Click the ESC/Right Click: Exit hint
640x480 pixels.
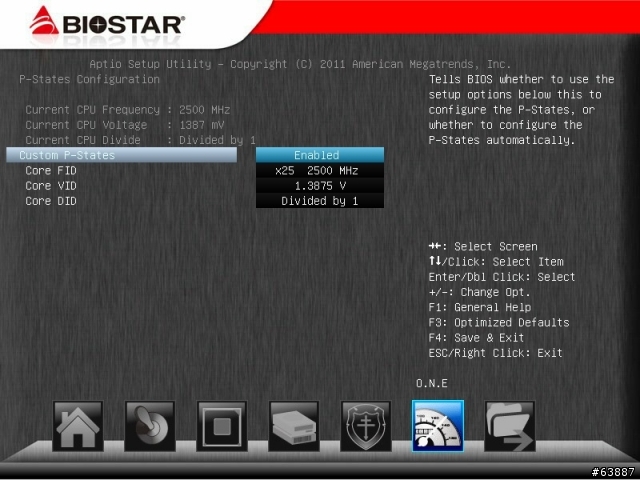point(495,353)
